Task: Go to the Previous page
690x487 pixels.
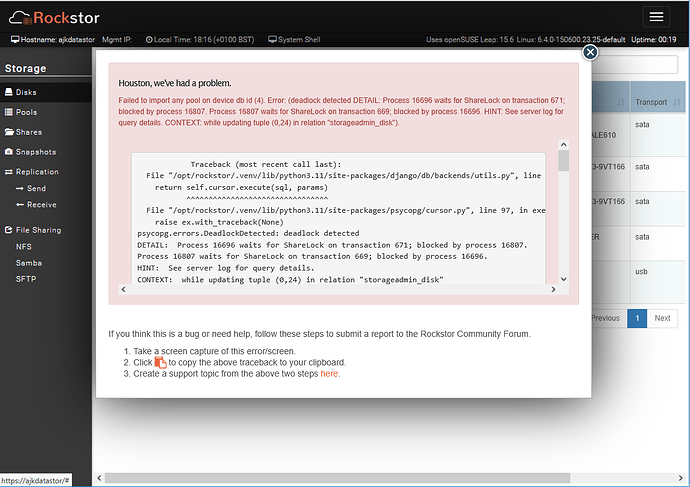Action: coord(605,318)
